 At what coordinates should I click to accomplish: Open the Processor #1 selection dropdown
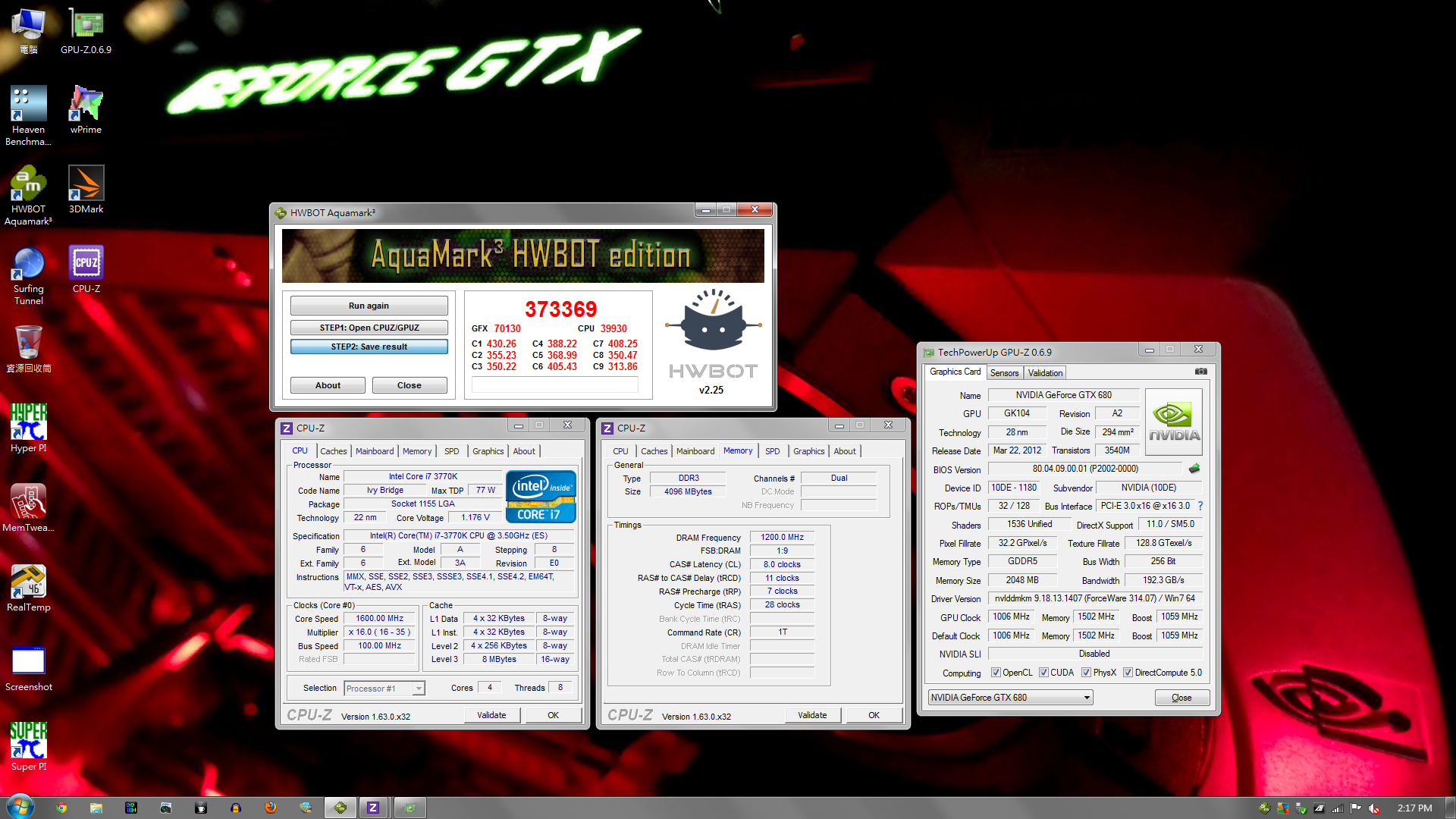tap(384, 689)
